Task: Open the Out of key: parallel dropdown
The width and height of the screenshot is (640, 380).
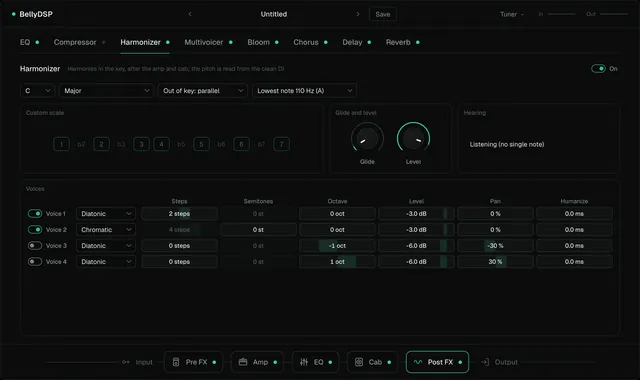Action: pos(203,91)
